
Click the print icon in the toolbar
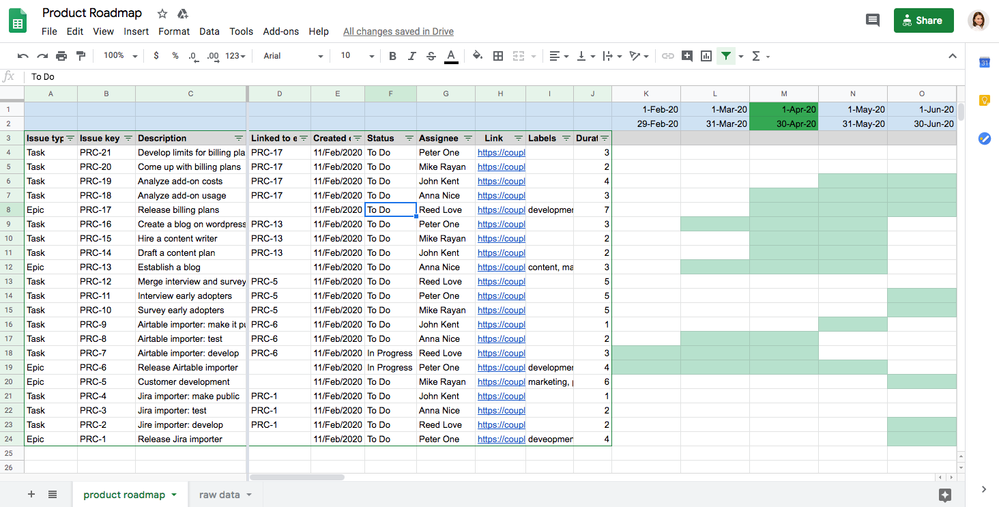coord(62,56)
